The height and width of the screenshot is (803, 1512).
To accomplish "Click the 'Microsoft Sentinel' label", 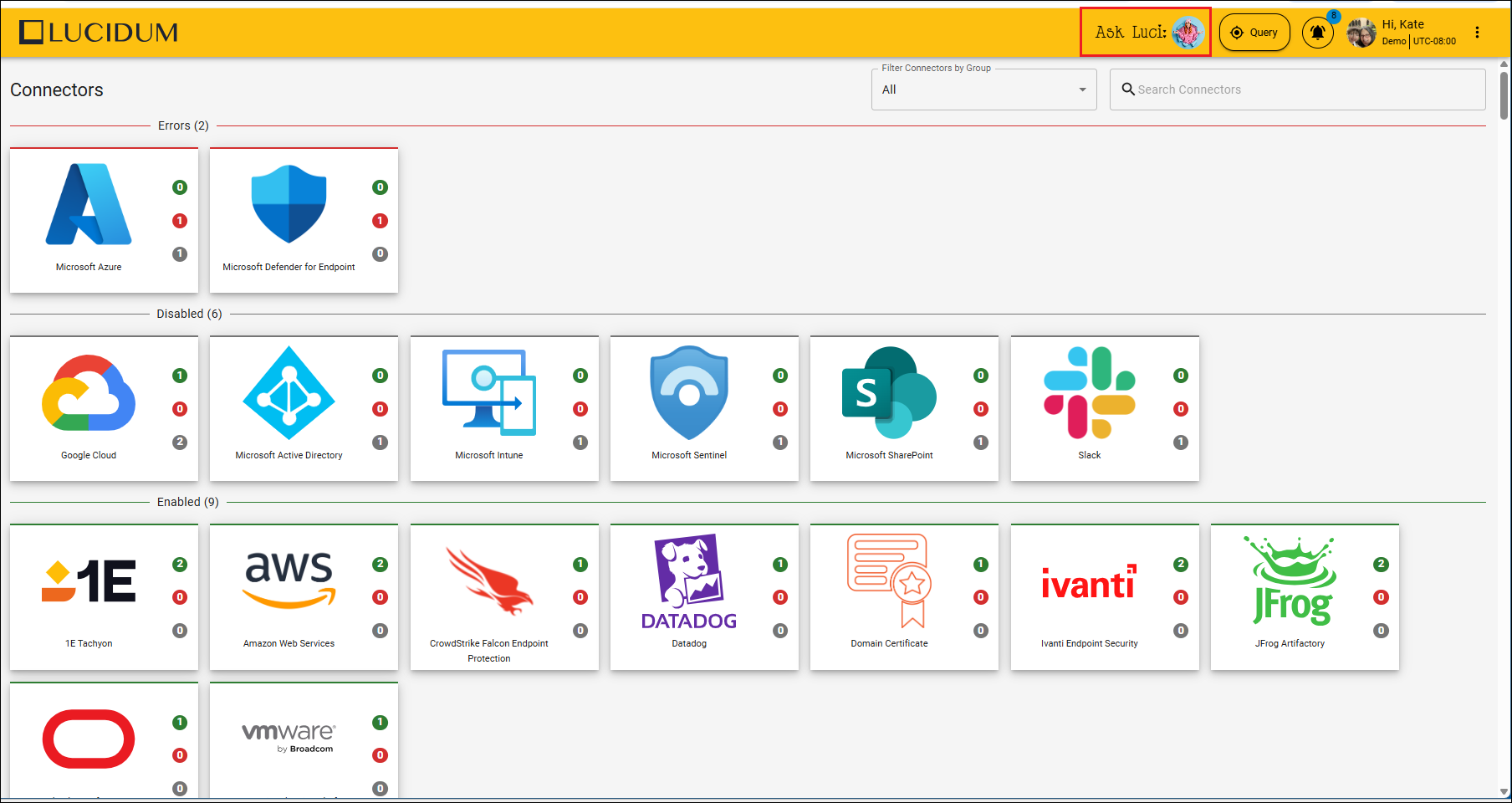I will coord(689,455).
